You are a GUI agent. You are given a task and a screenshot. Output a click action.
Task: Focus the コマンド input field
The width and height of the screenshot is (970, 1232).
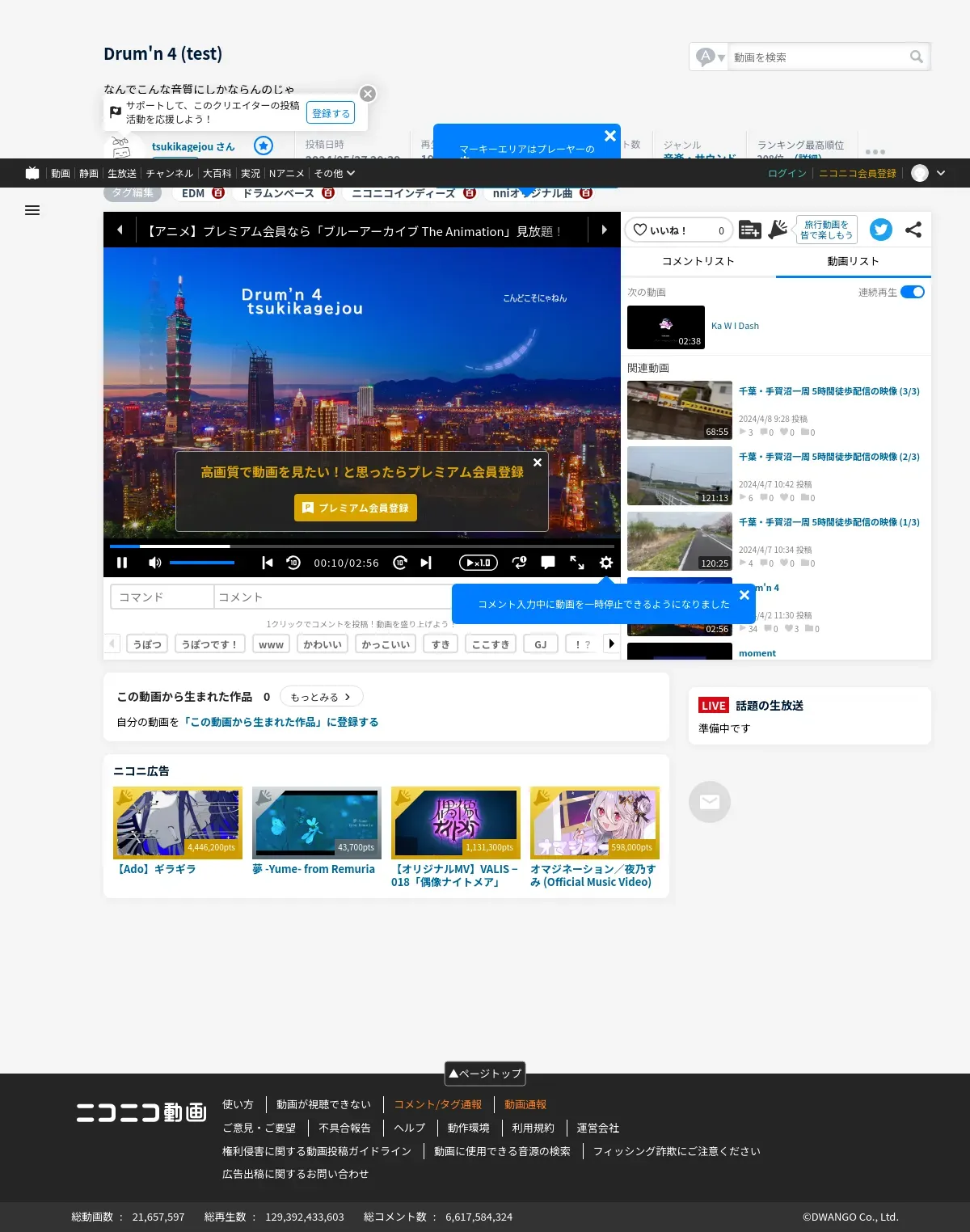point(162,597)
